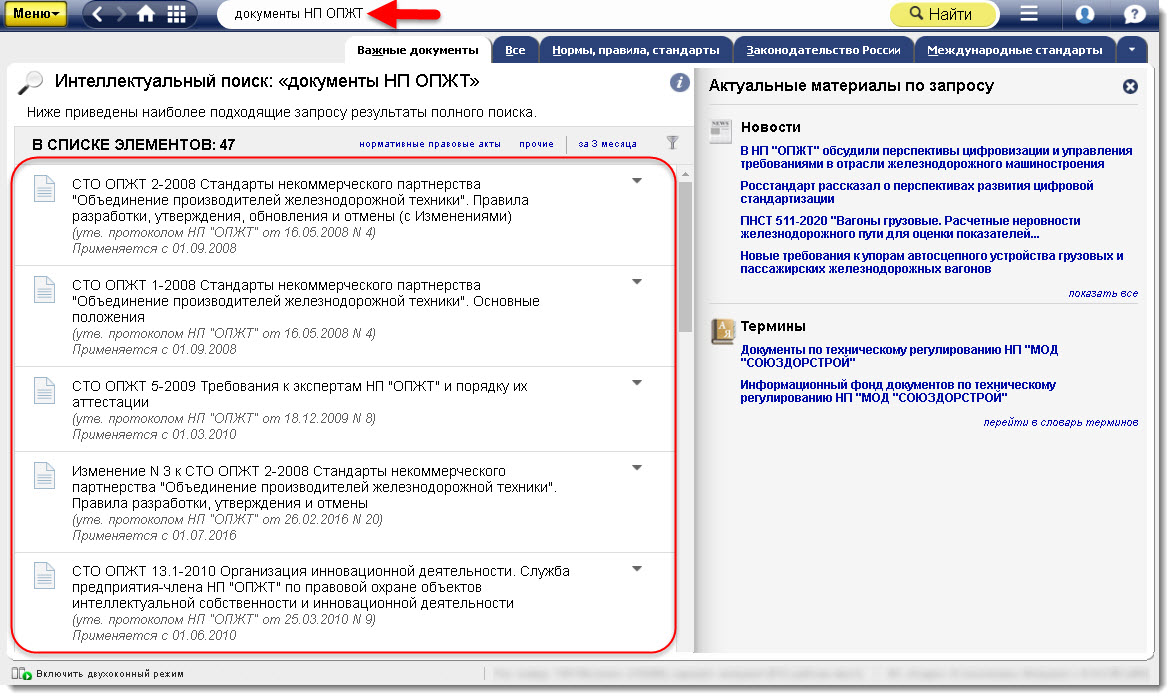Viewport: 1174px width, 700px height.
Task: Click the document icon for СТО ОПЖТ 2-2008 Стандарты
Action: [x=44, y=188]
